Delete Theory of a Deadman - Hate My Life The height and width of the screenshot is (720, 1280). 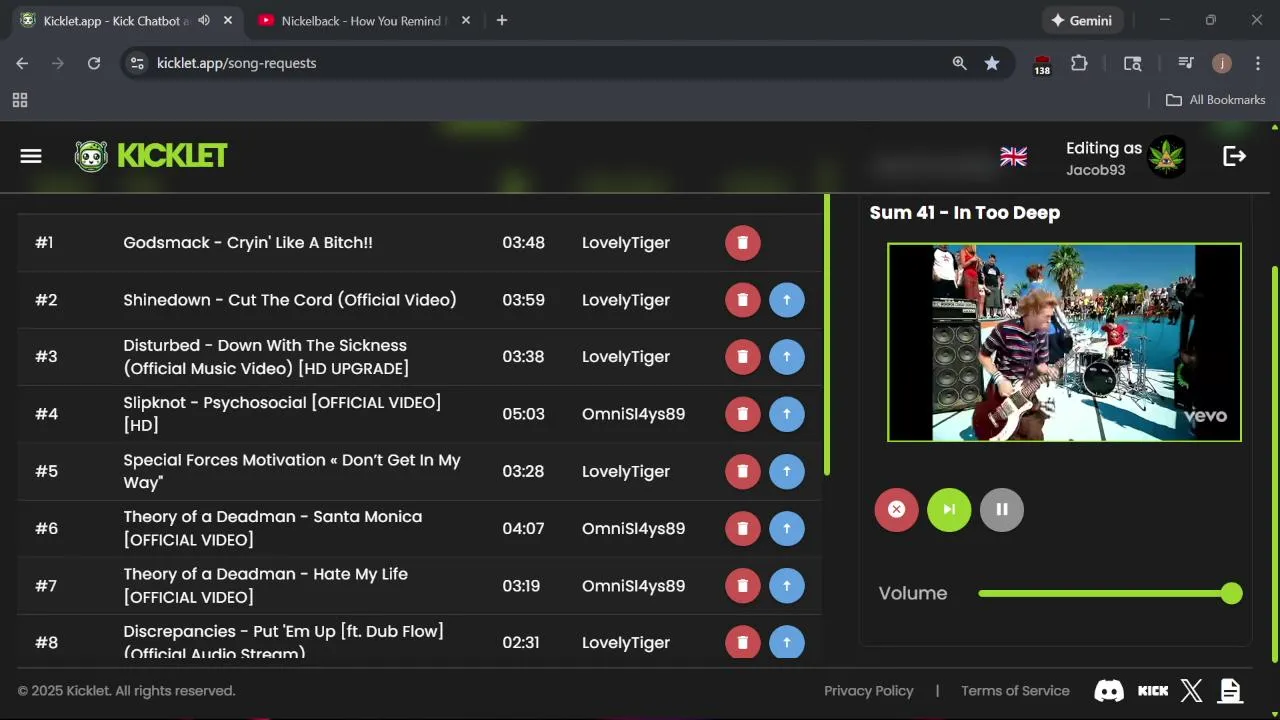pyautogui.click(x=742, y=586)
